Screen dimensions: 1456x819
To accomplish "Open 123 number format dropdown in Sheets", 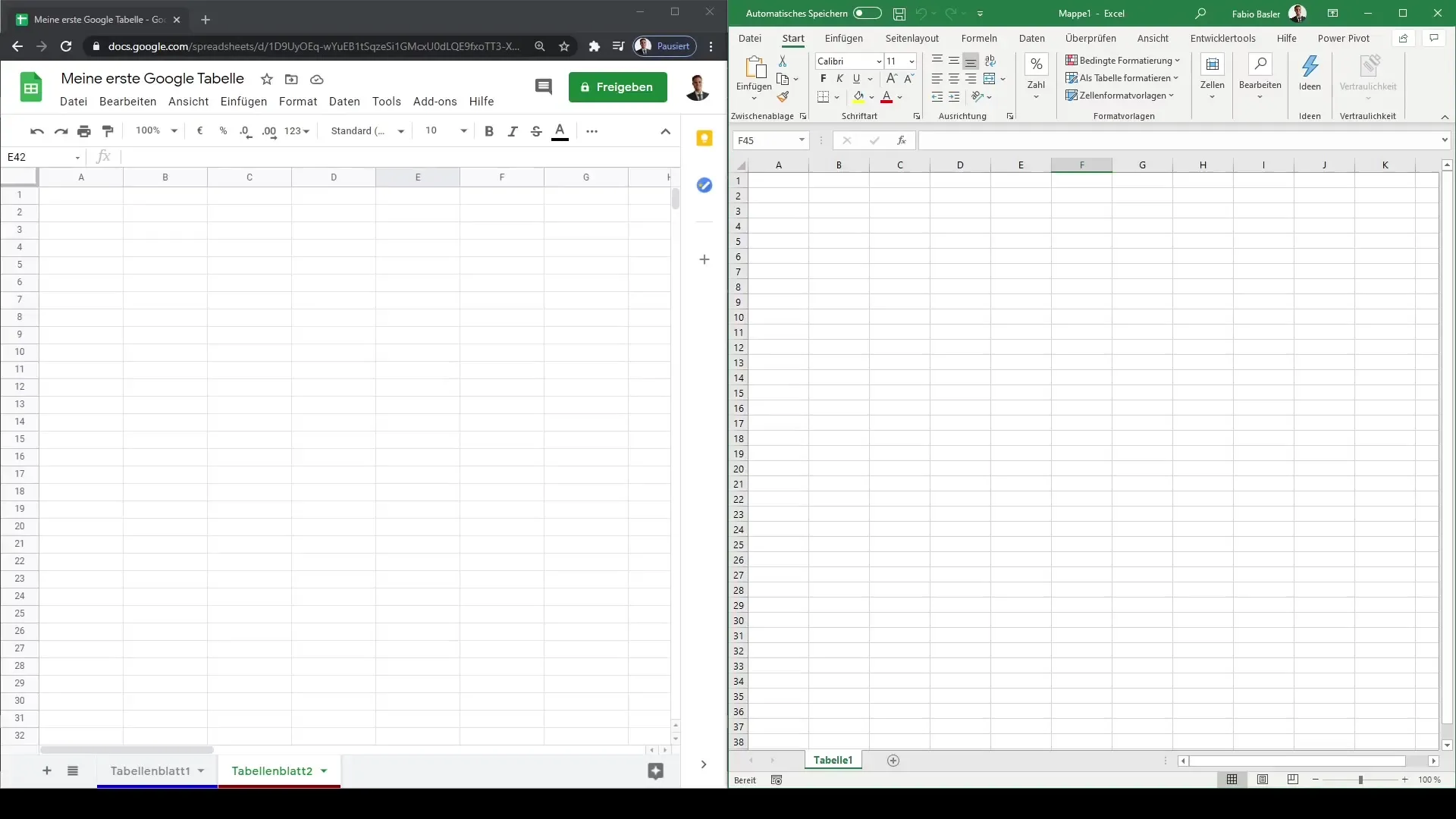I will (x=297, y=131).
